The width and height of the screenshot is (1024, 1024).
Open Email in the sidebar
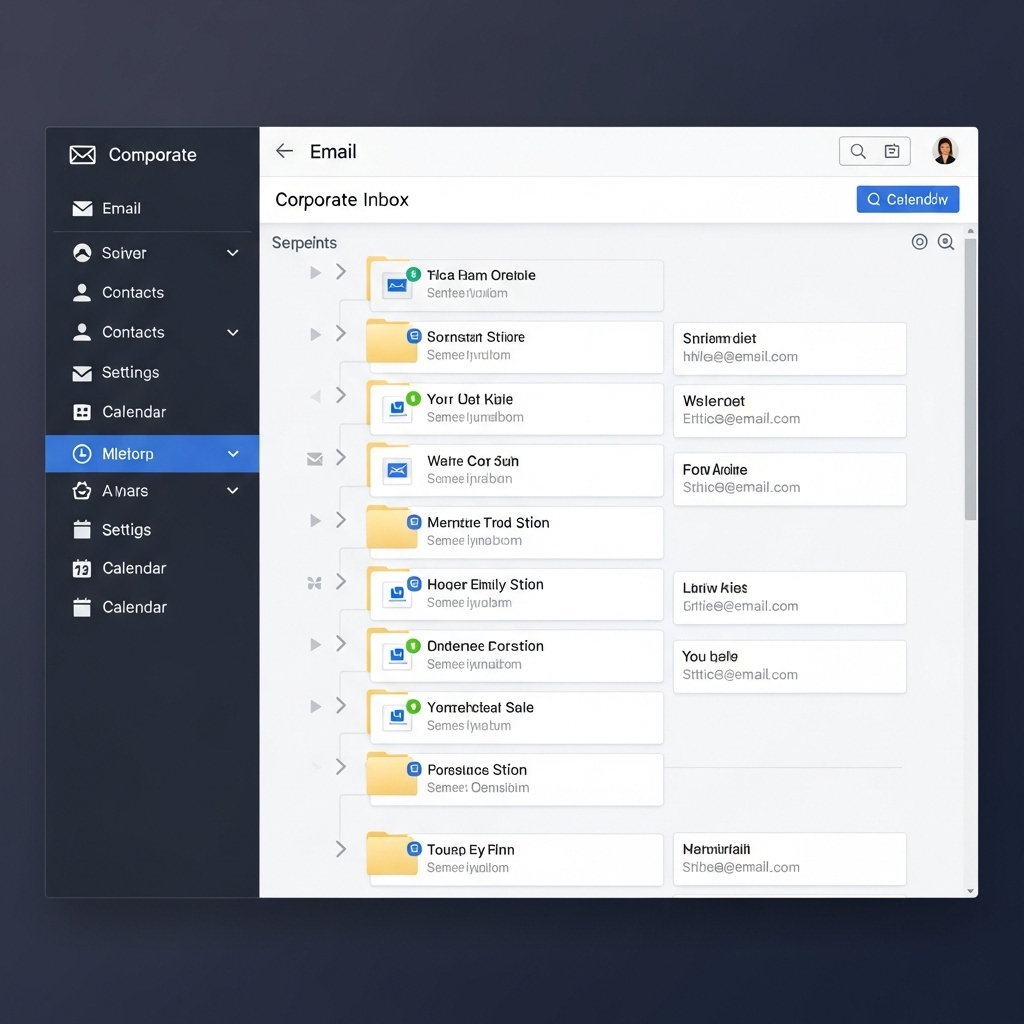coord(121,208)
